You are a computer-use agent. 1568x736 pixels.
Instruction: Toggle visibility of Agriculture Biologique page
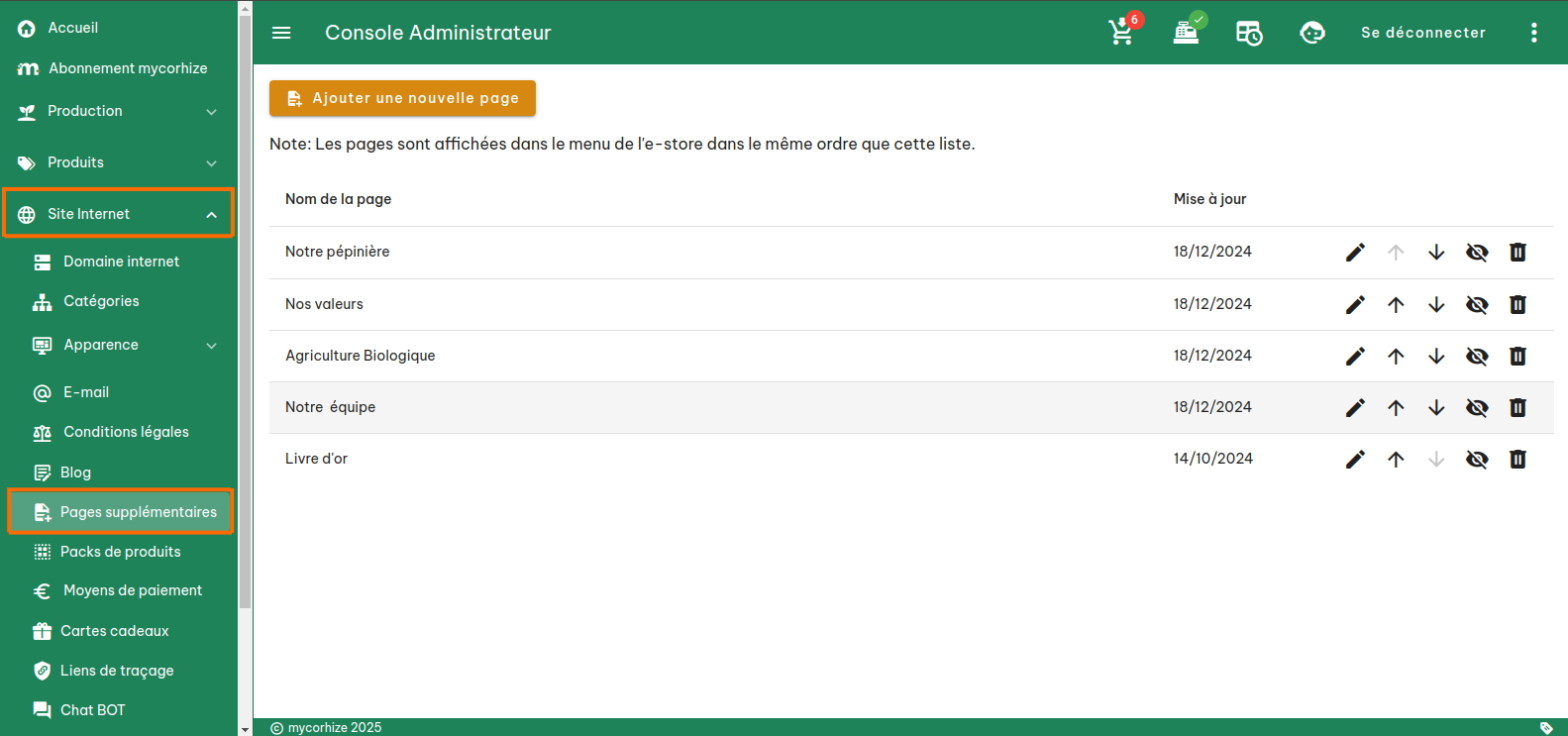click(x=1477, y=357)
